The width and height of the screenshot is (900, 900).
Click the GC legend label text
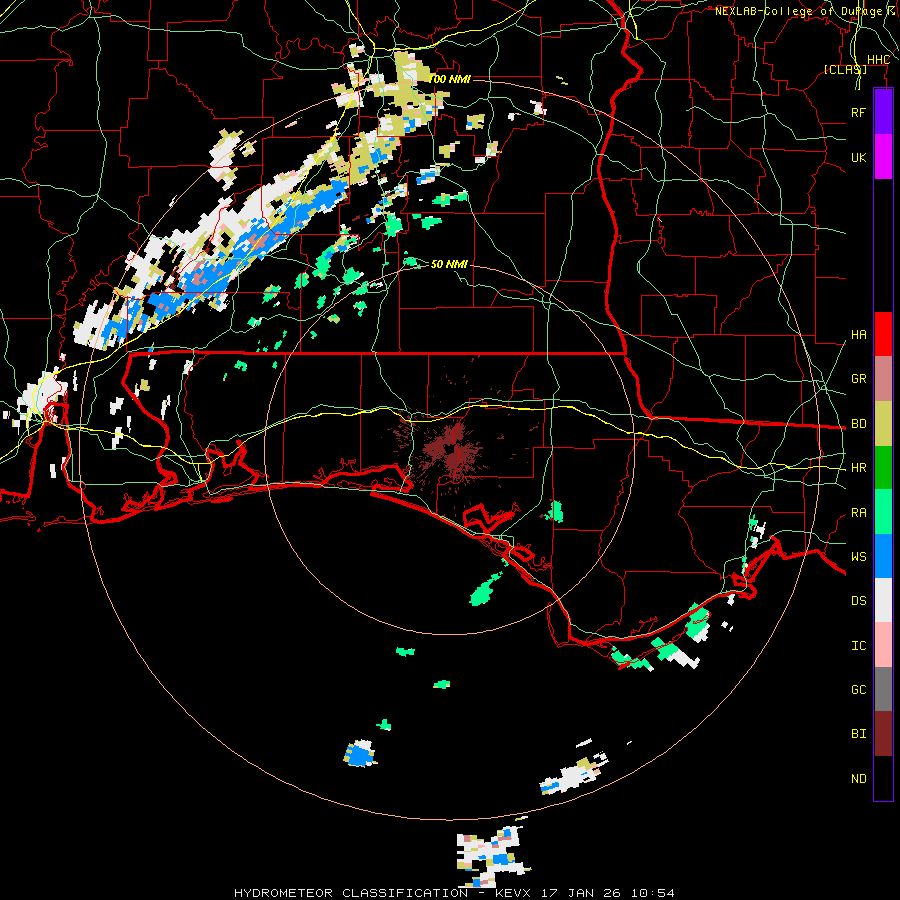coord(858,690)
